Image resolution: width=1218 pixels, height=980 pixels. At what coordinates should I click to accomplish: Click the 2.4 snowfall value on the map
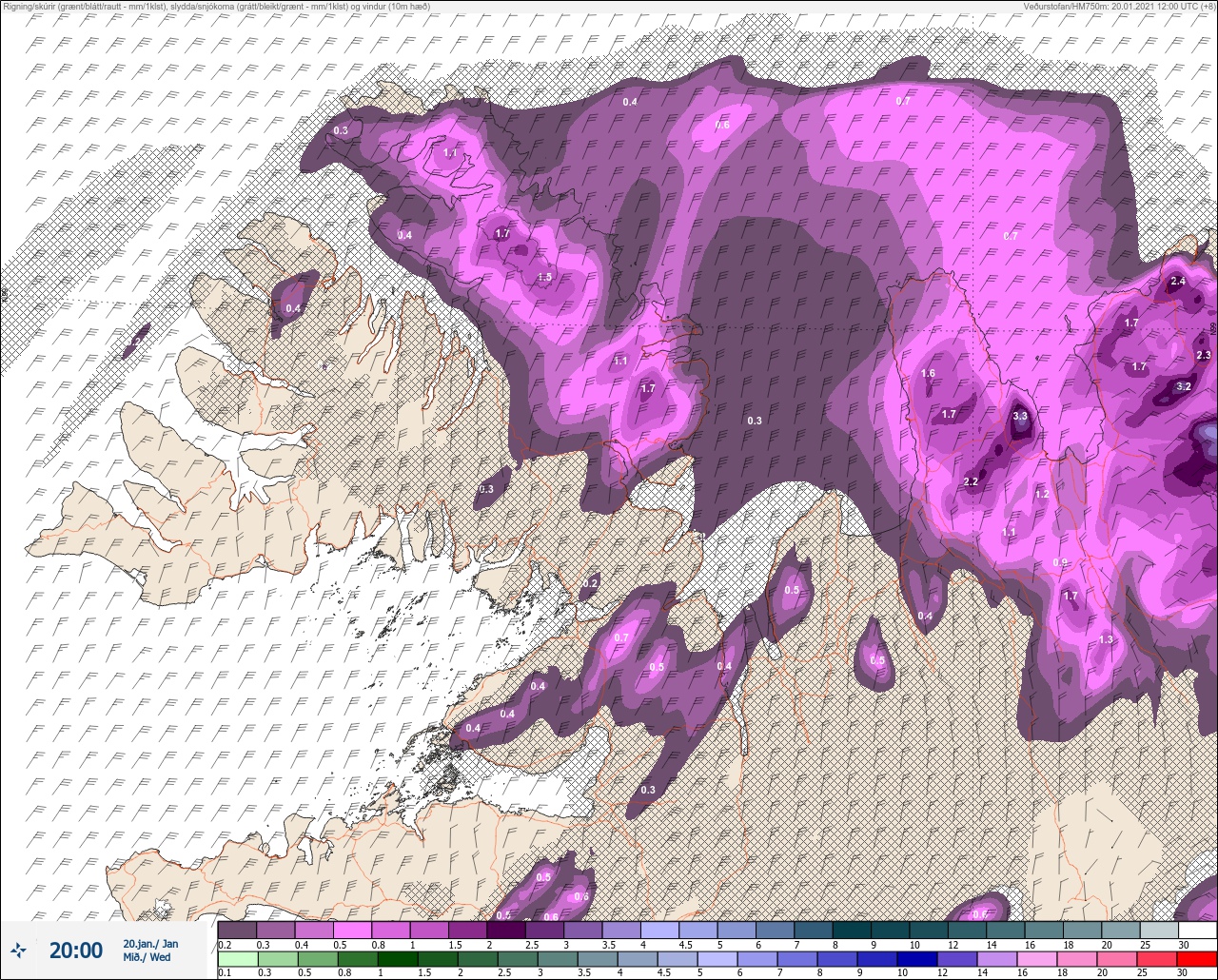tap(1178, 281)
